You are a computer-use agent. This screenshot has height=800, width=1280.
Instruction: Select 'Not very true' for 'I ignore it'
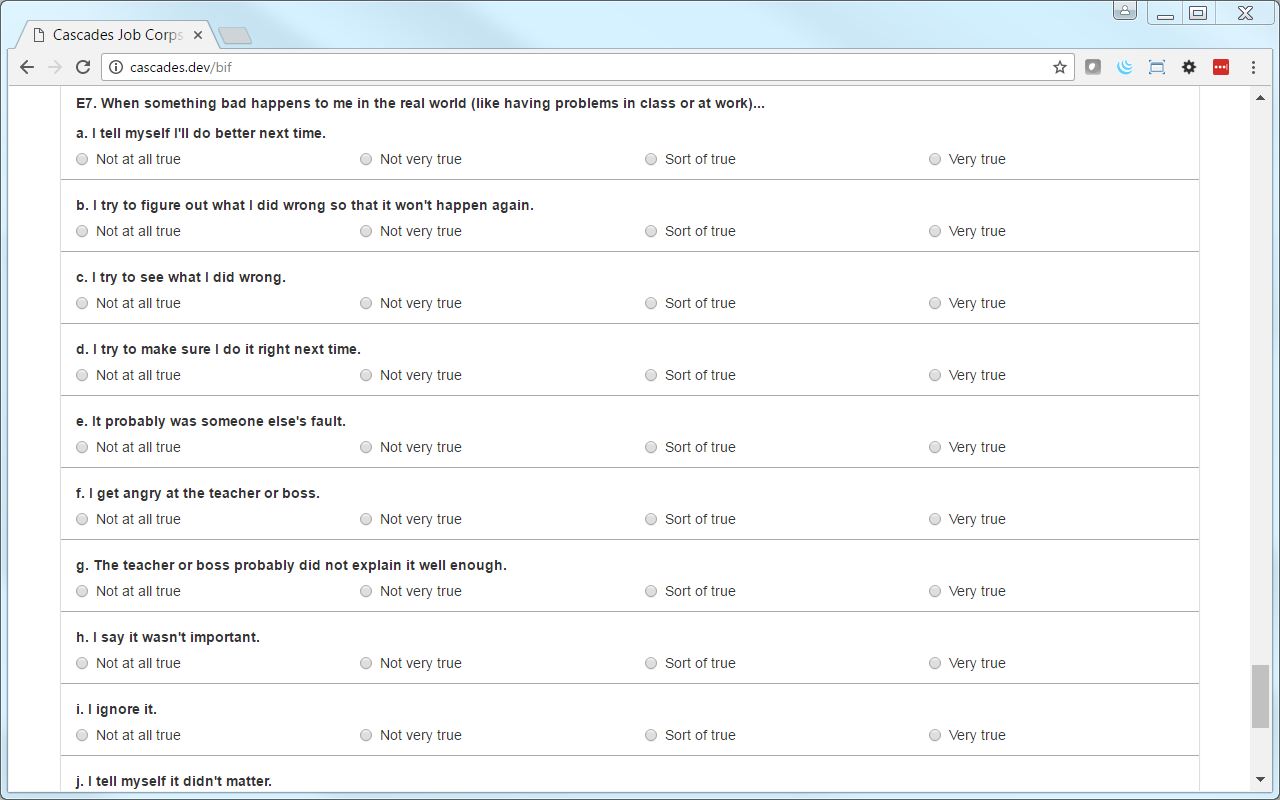click(366, 735)
